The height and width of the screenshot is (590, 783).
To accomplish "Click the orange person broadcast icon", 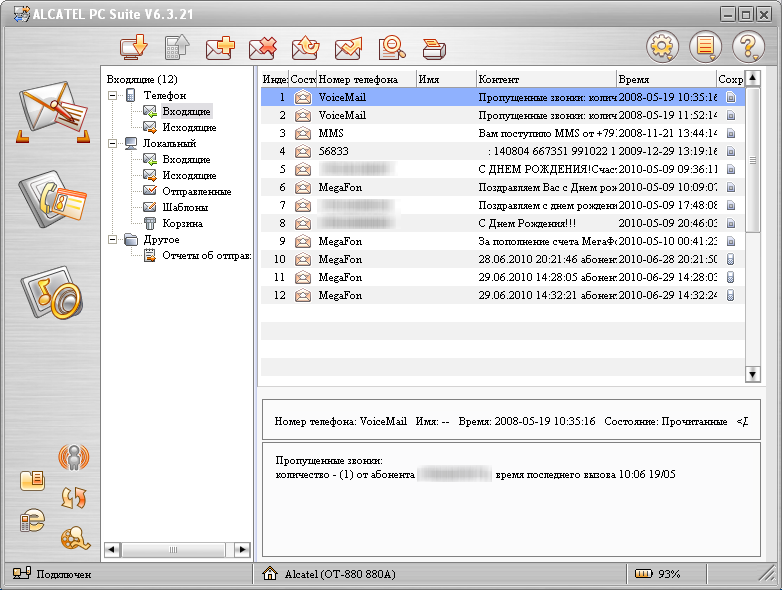I will tap(73, 457).
